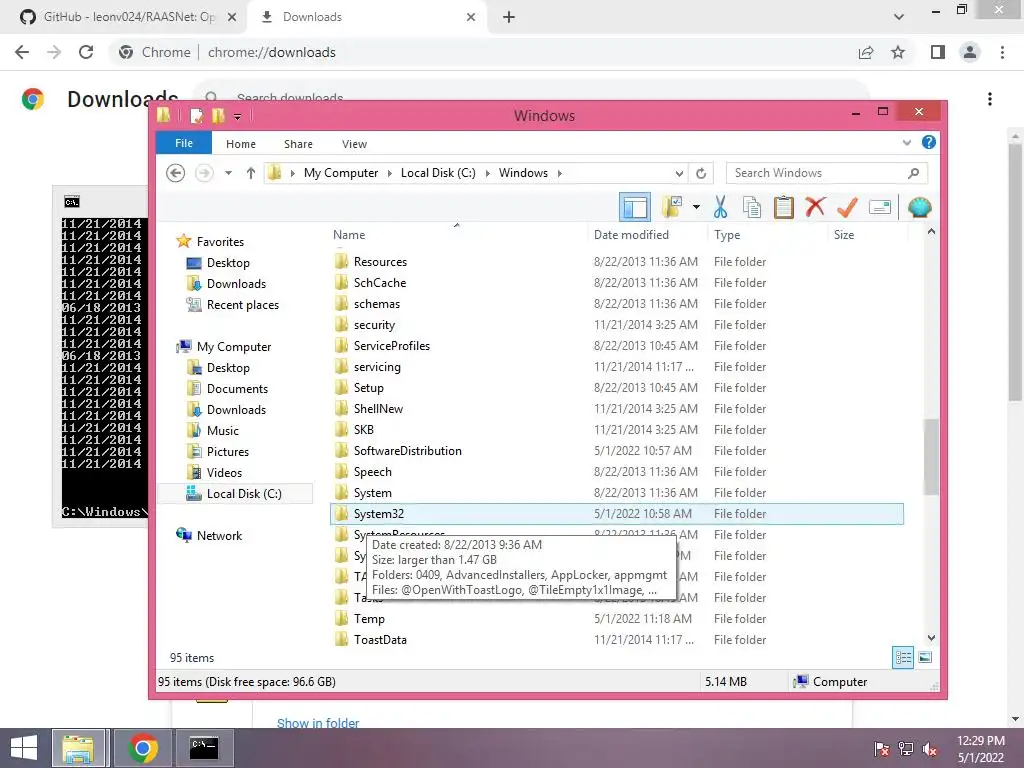Switch to large thumbnails view icon
The image size is (1024, 768).
[x=925, y=658]
